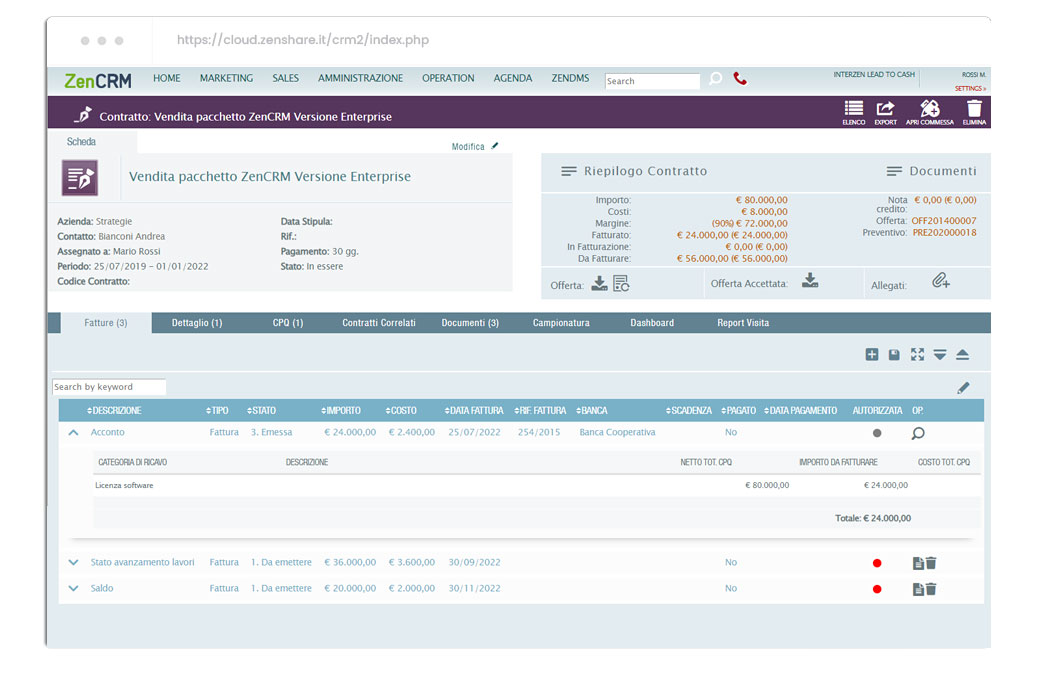Click the Search by keyword field
Screen dimensions: 1039x689
[109, 387]
